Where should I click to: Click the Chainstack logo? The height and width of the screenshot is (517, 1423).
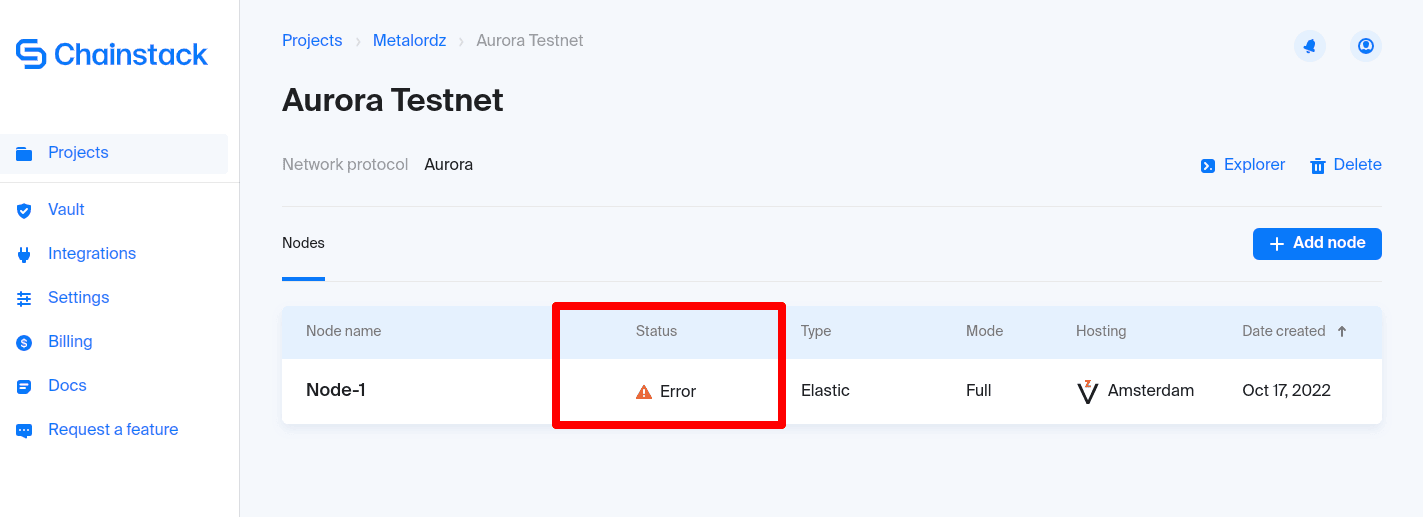coord(112,54)
